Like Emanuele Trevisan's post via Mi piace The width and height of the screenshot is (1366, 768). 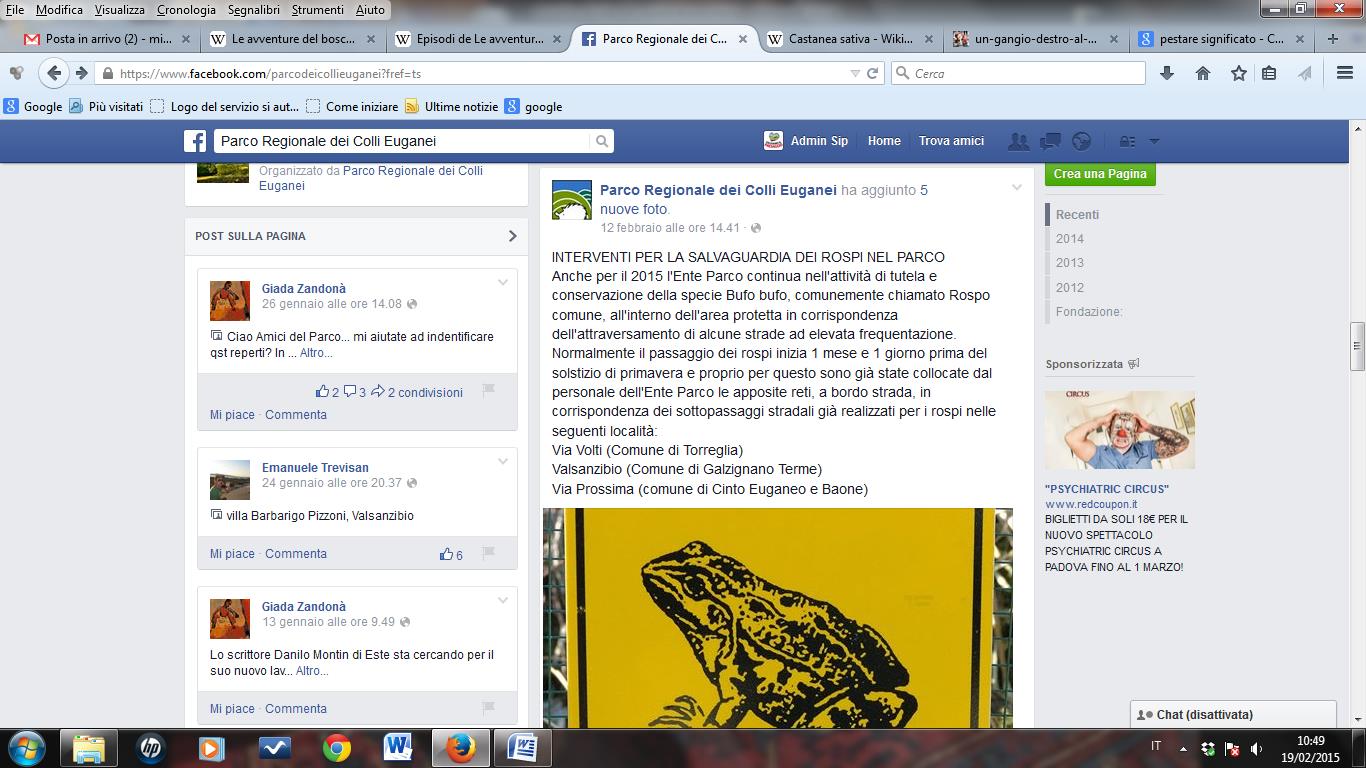coord(232,554)
